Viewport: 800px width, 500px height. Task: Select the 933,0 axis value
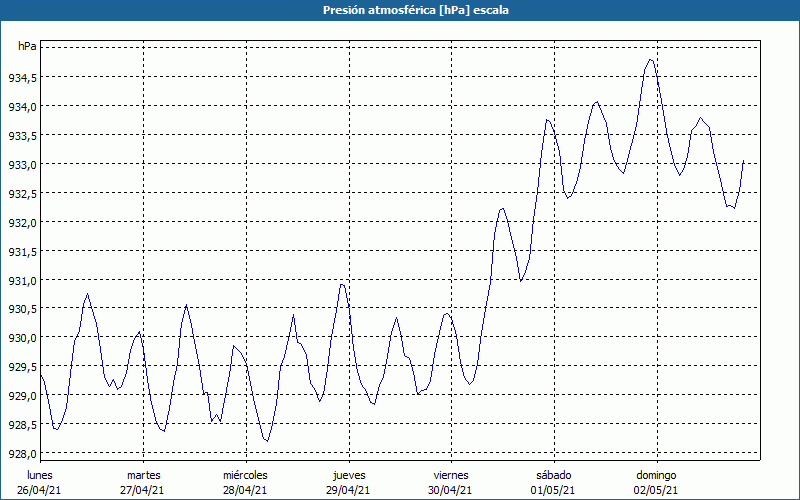22,165
